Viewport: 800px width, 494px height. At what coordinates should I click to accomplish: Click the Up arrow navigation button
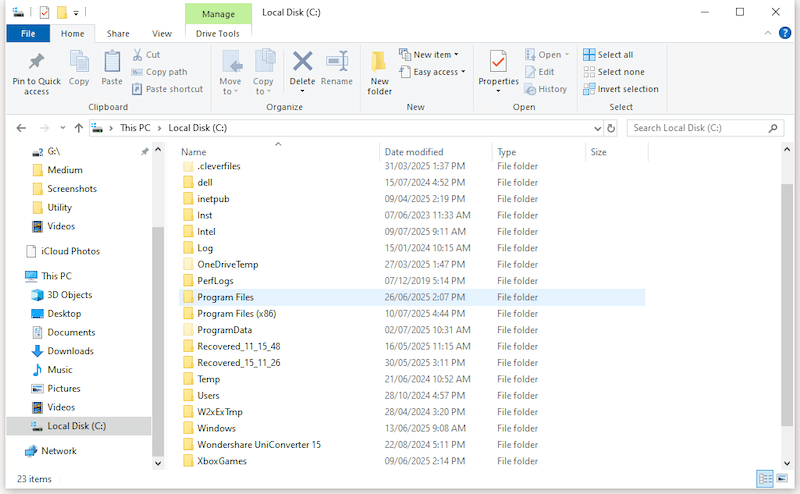pos(79,128)
